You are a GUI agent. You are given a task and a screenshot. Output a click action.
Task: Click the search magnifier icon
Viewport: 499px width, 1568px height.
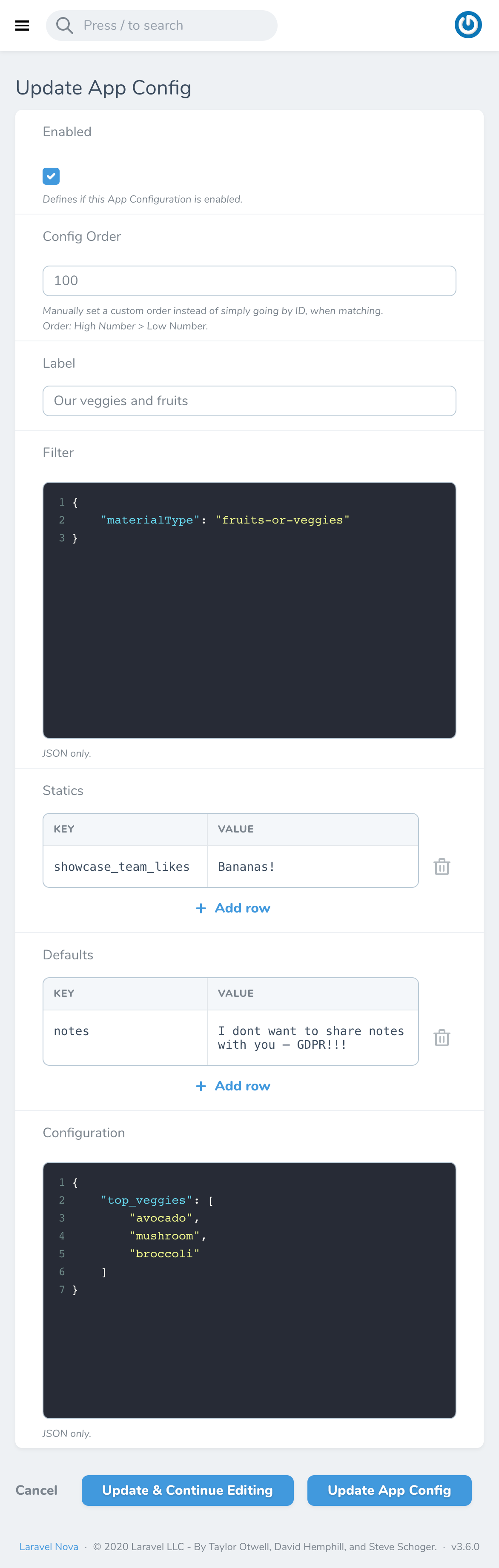click(64, 26)
